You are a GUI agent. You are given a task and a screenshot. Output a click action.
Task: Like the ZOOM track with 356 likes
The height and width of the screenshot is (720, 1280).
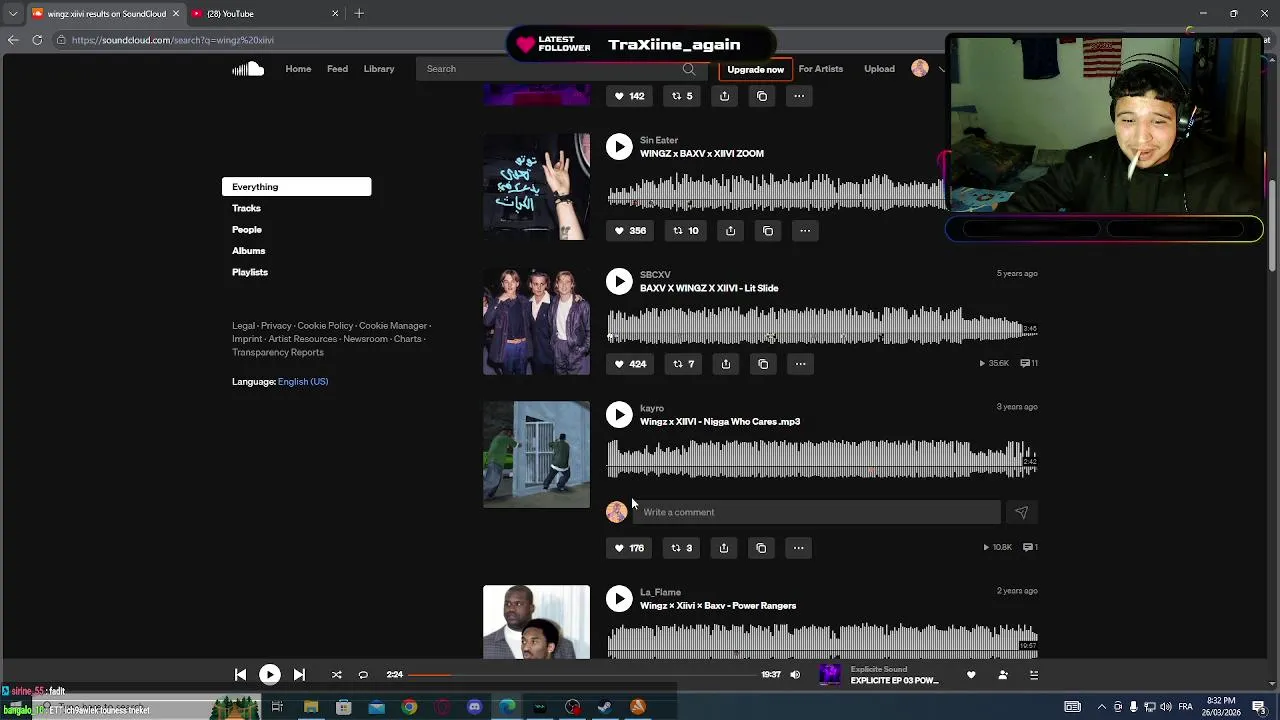(x=630, y=231)
